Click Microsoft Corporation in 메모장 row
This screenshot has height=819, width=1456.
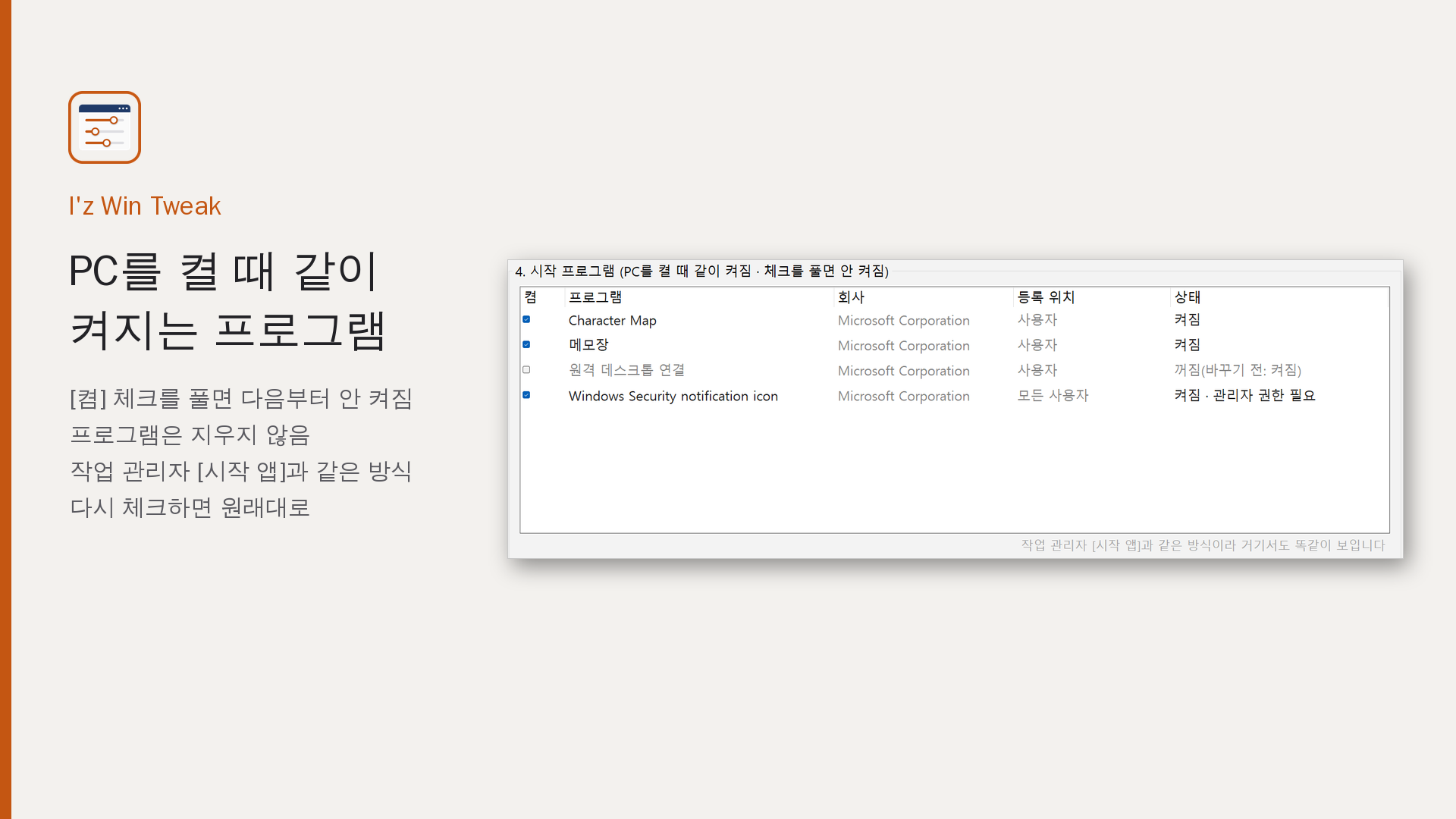point(903,345)
